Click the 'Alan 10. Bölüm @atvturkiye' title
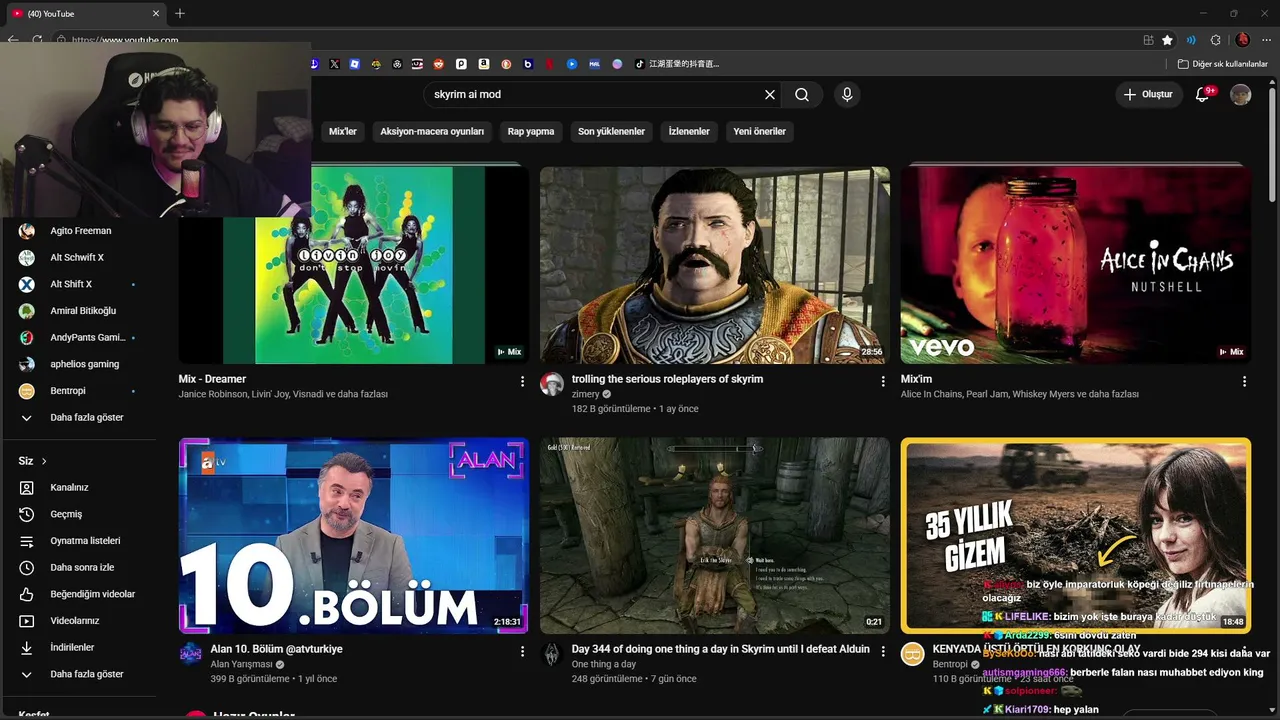Viewport: 1280px width, 720px height. [x=276, y=649]
